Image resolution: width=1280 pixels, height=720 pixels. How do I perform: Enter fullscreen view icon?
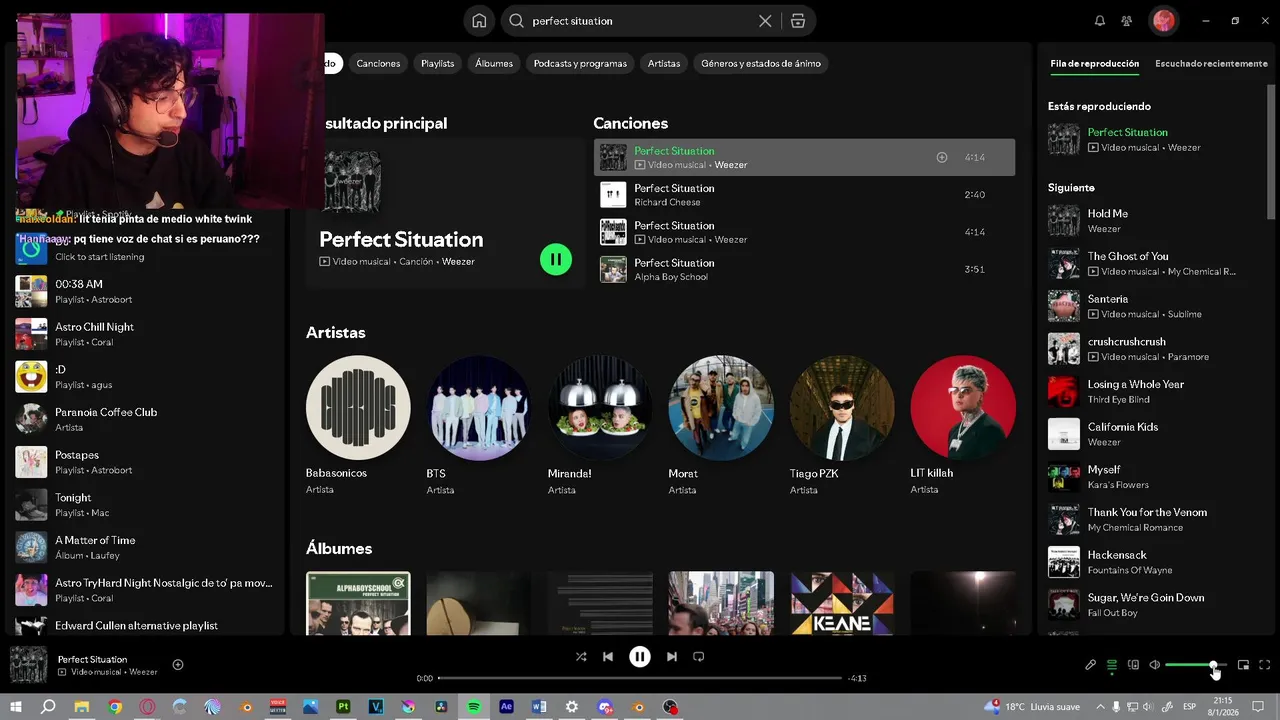coord(1264,665)
